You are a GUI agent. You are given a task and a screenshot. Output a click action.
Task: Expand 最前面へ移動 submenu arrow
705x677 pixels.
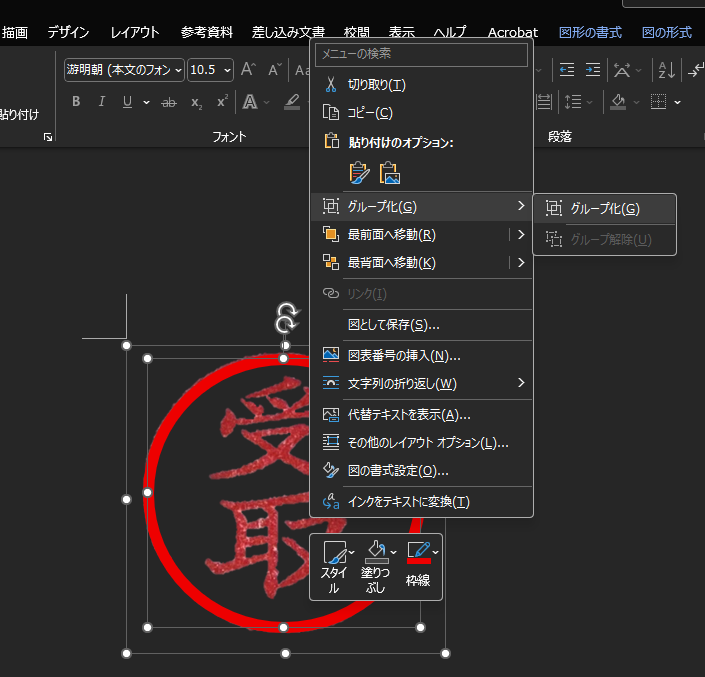pyautogui.click(x=521, y=235)
